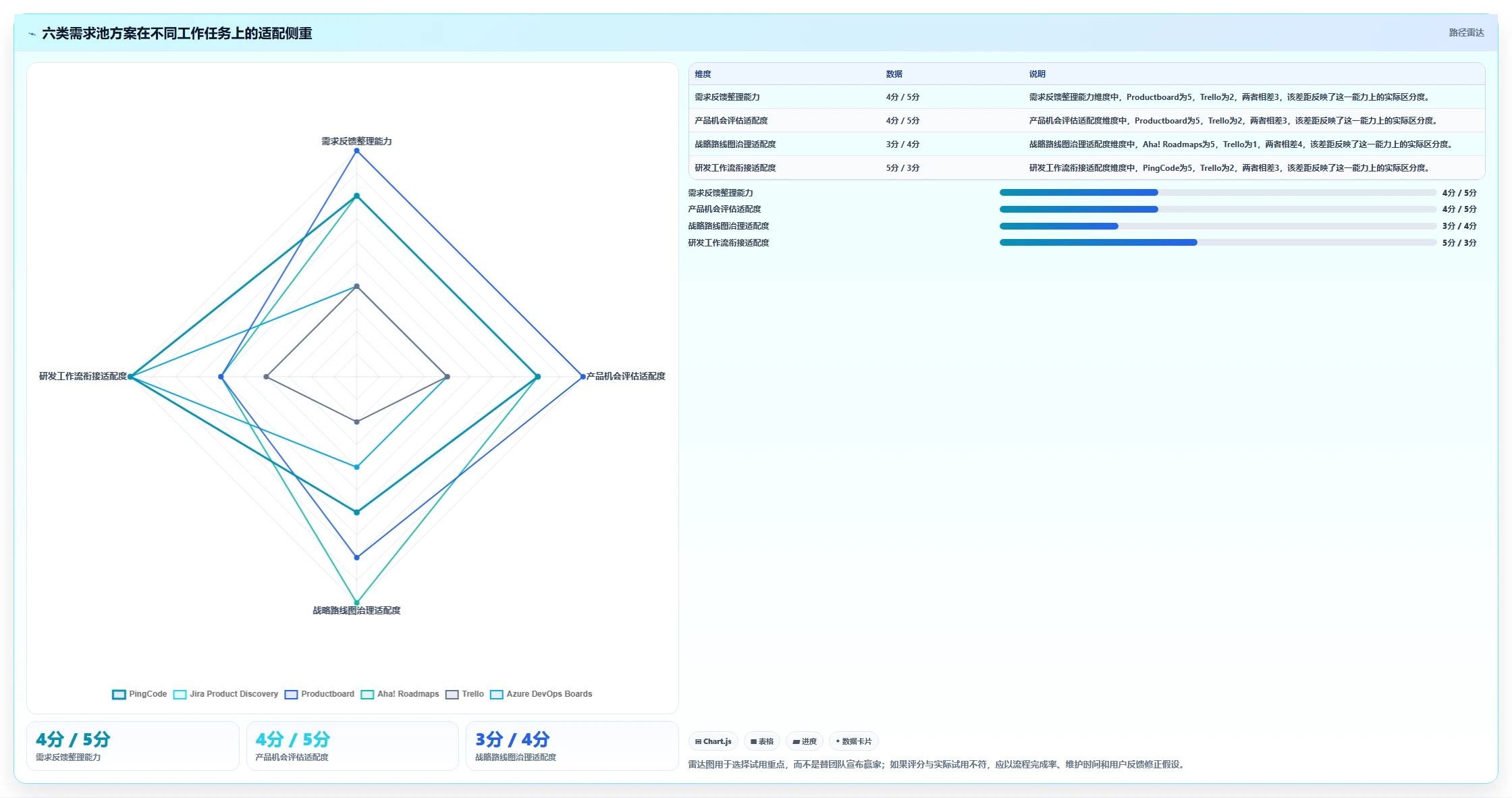Click the 研发工作流衔接适配度 progress bar
This screenshot has height=798, width=1512.
coord(1218,242)
